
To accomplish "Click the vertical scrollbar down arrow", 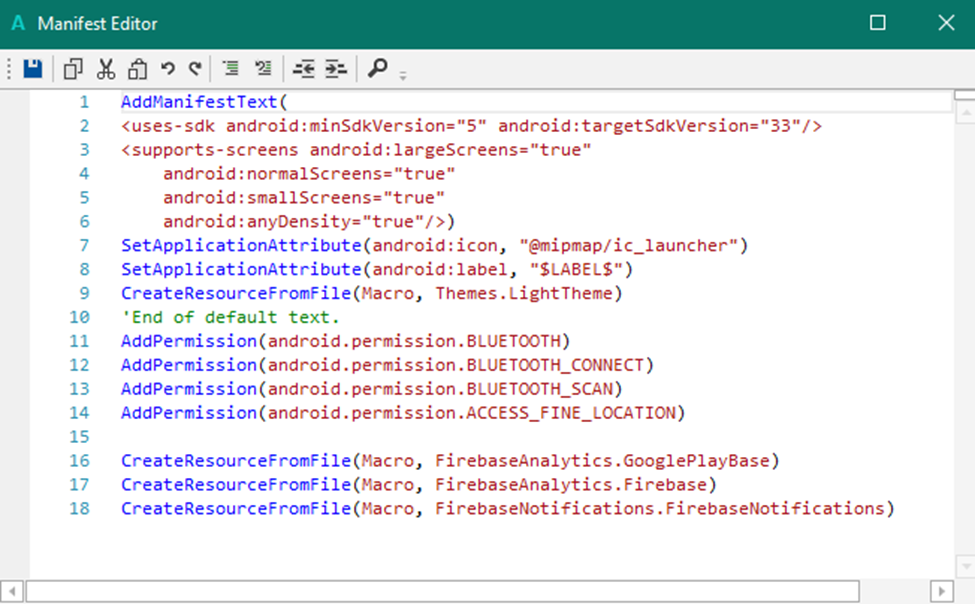I will (x=965, y=567).
